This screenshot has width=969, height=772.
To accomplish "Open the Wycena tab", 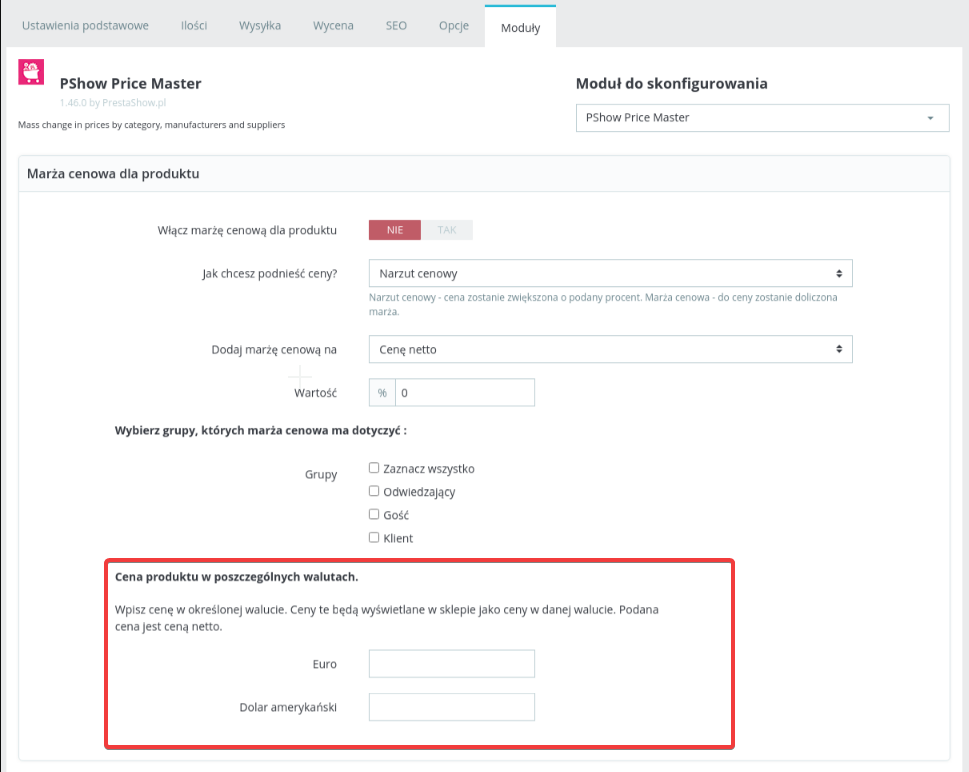I will tap(333, 26).
